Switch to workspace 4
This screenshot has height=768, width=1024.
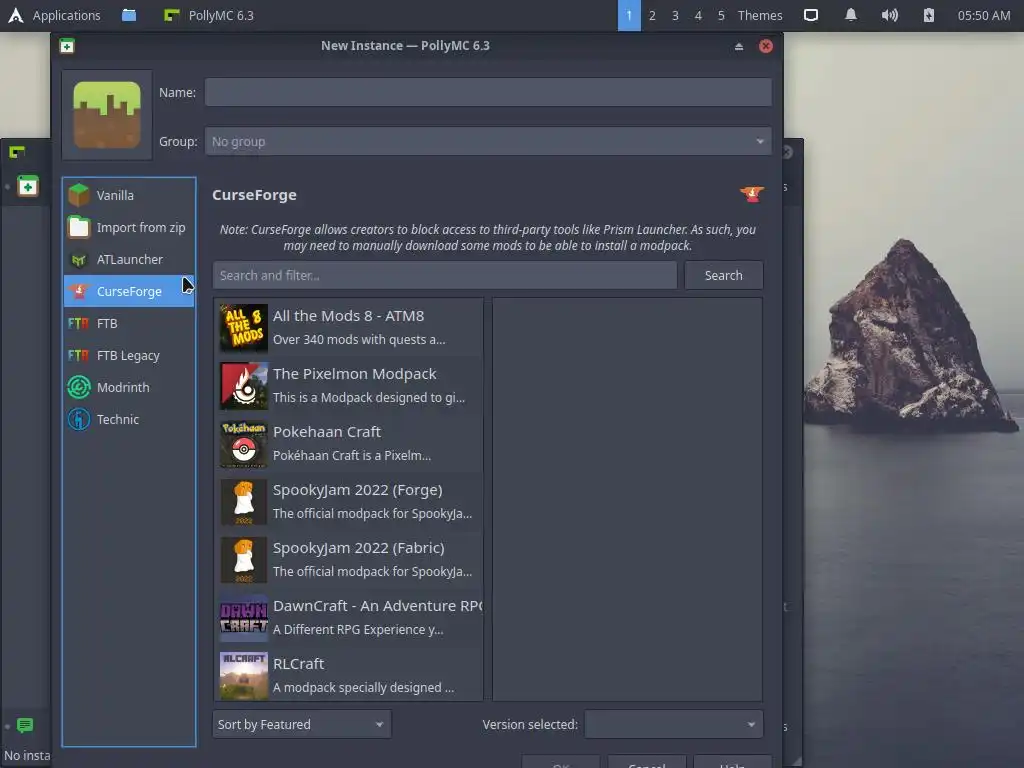(x=698, y=15)
